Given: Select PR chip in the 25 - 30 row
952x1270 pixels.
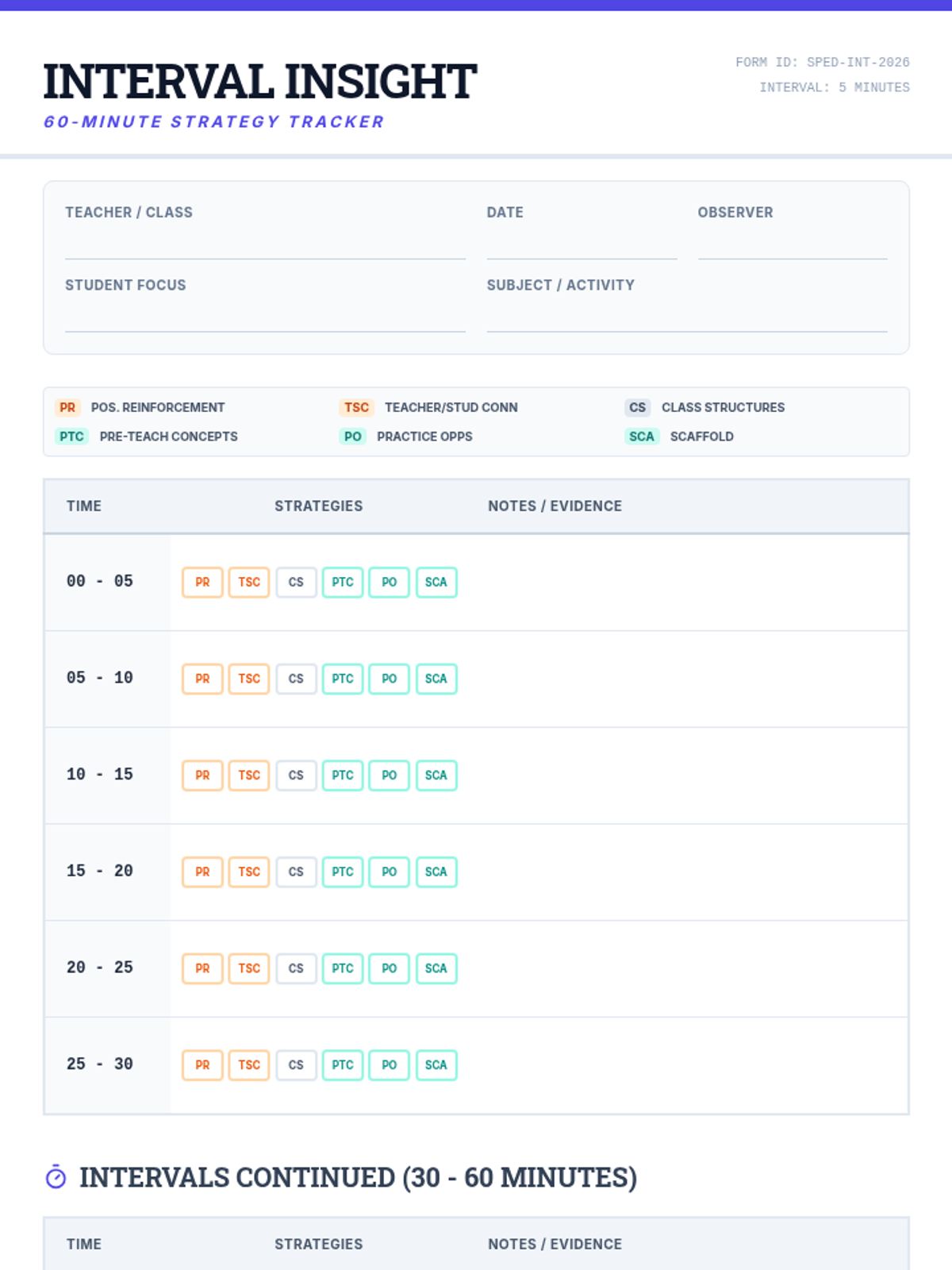Looking at the screenshot, I should [202, 1065].
